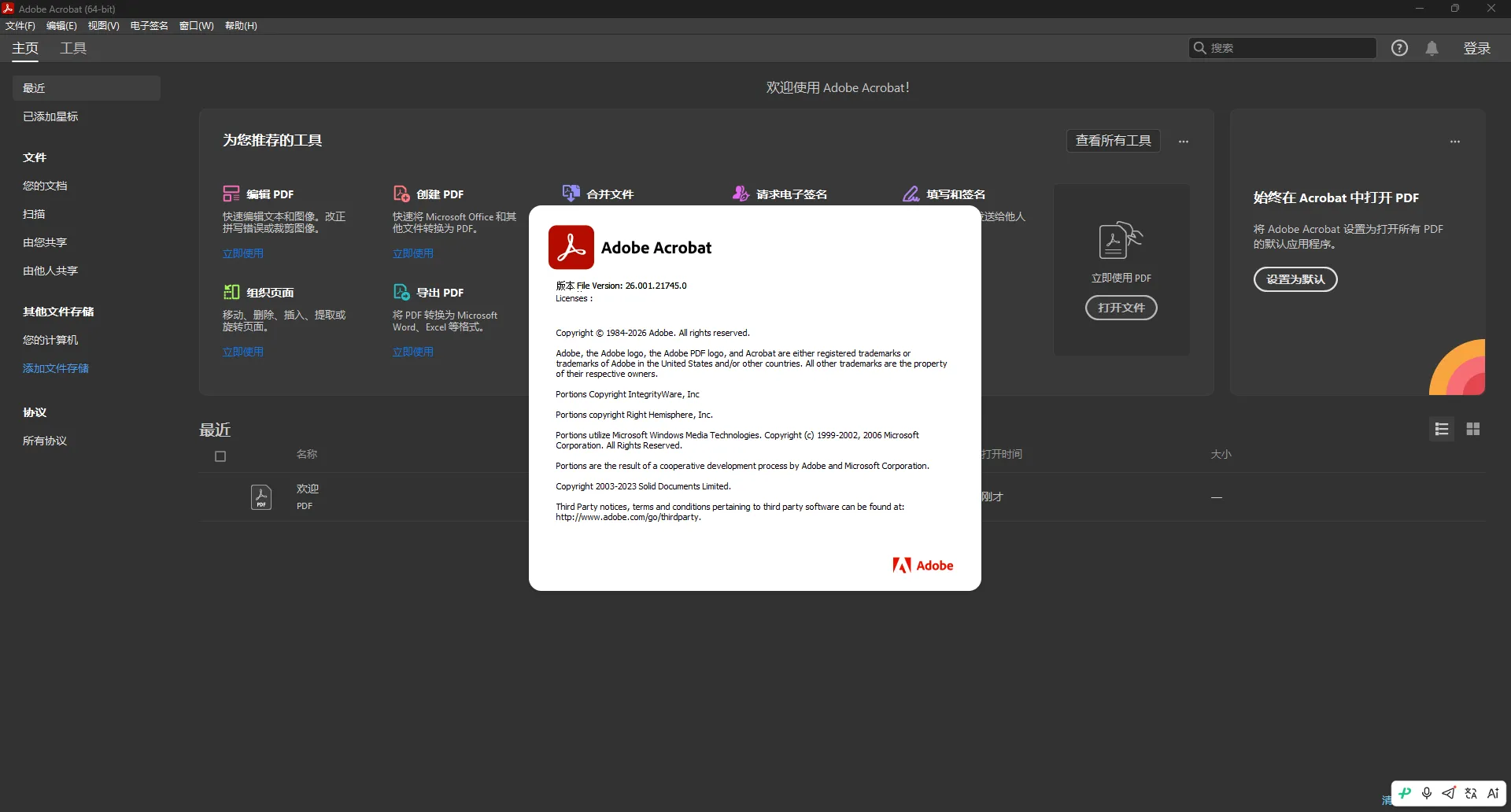Viewport: 1511px width, 812px height.
Task: Click the 打开文件 button
Action: tap(1121, 308)
